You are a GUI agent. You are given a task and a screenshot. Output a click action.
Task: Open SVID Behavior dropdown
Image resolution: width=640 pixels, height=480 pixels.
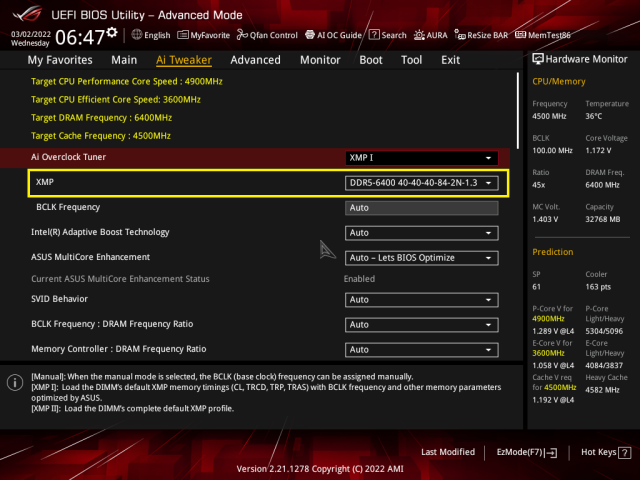click(421, 300)
